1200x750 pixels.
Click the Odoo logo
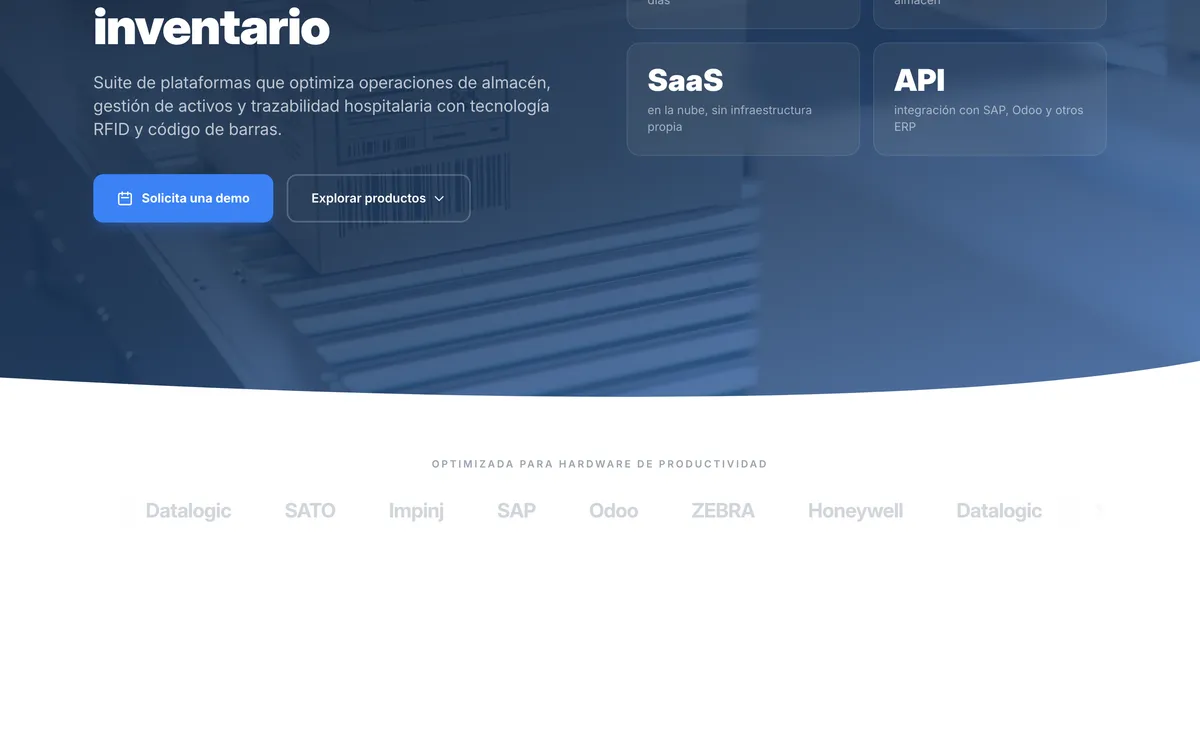click(x=613, y=510)
